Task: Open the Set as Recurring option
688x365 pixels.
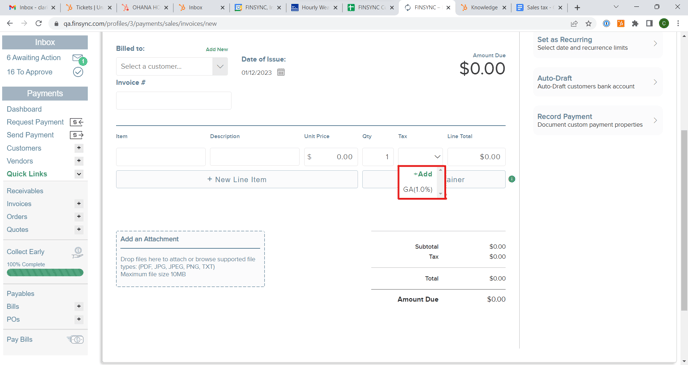Action: (598, 43)
